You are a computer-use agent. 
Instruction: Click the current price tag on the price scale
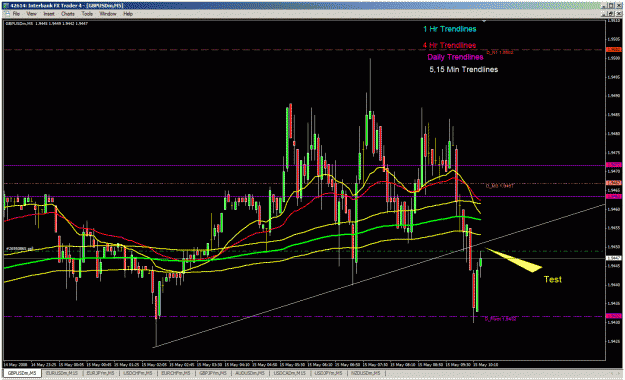pos(613,258)
